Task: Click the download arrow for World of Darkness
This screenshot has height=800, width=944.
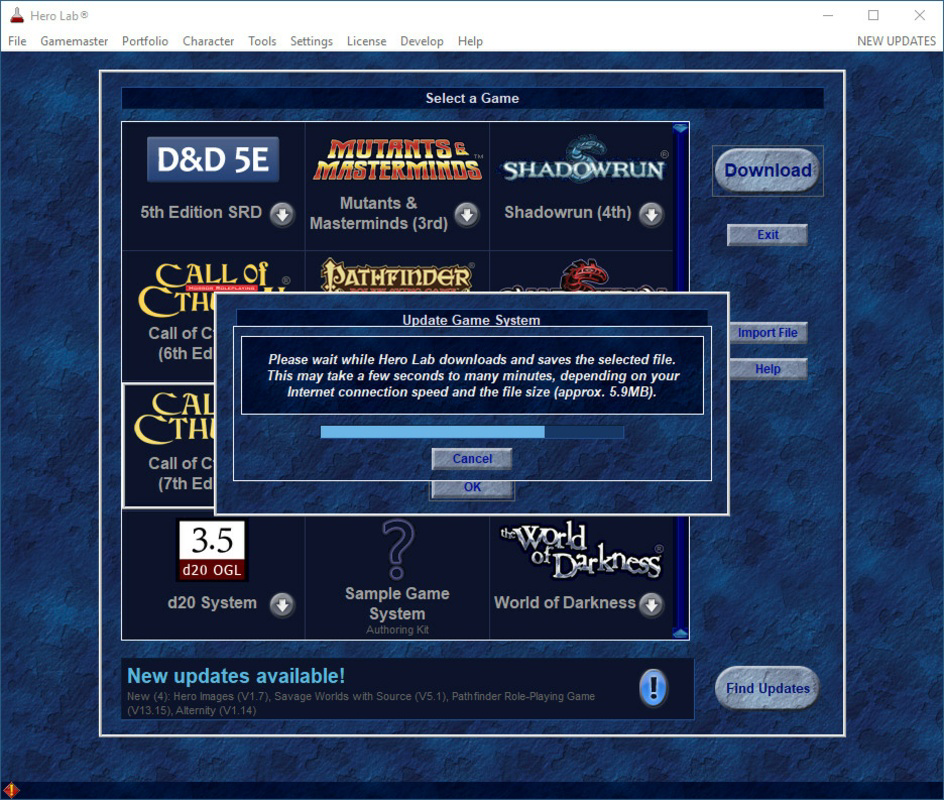Action: click(651, 604)
